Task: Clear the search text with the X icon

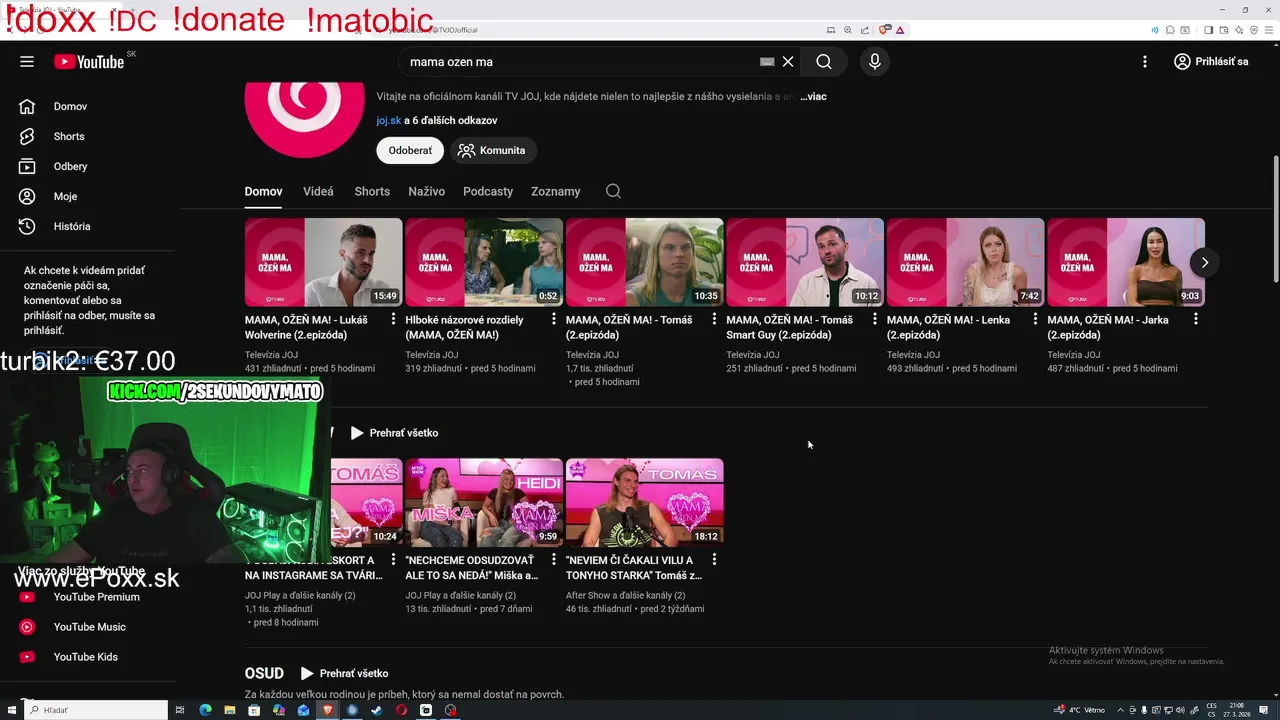Action: [788, 61]
